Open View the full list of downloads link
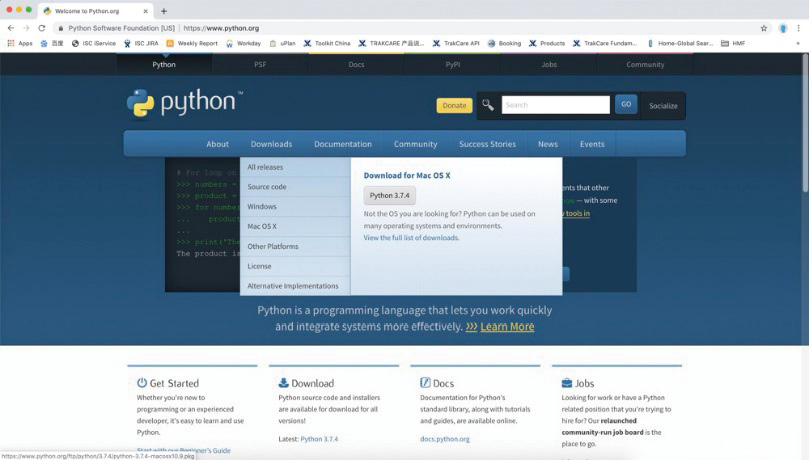Viewport: 809px width, 460px height. [411, 238]
